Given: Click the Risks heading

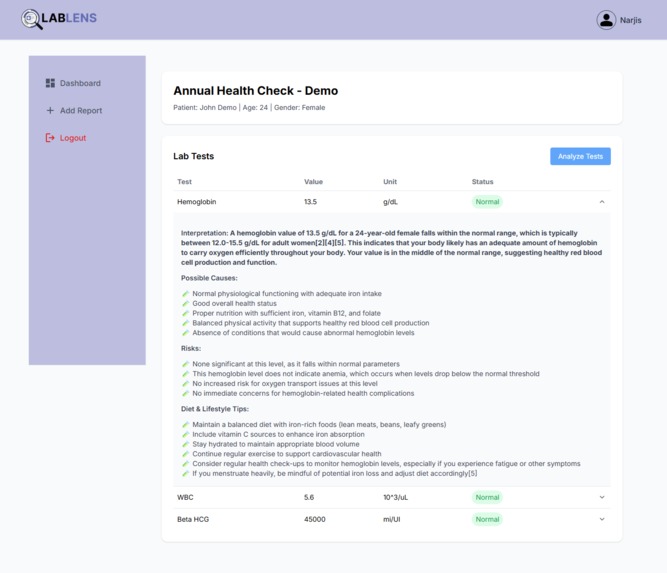Looking at the screenshot, I should coord(191,348).
